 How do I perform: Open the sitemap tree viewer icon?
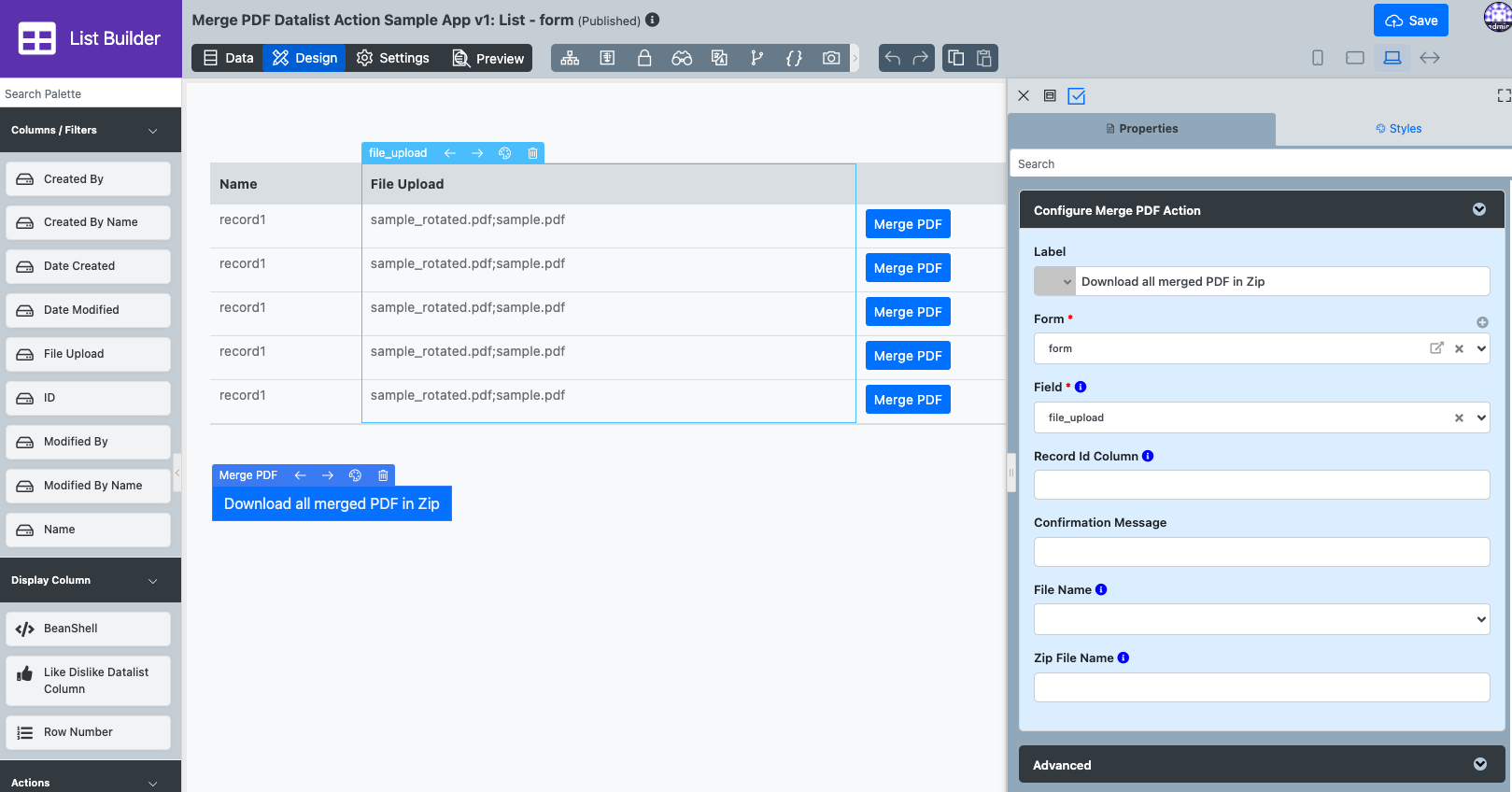pyautogui.click(x=570, y=58)
